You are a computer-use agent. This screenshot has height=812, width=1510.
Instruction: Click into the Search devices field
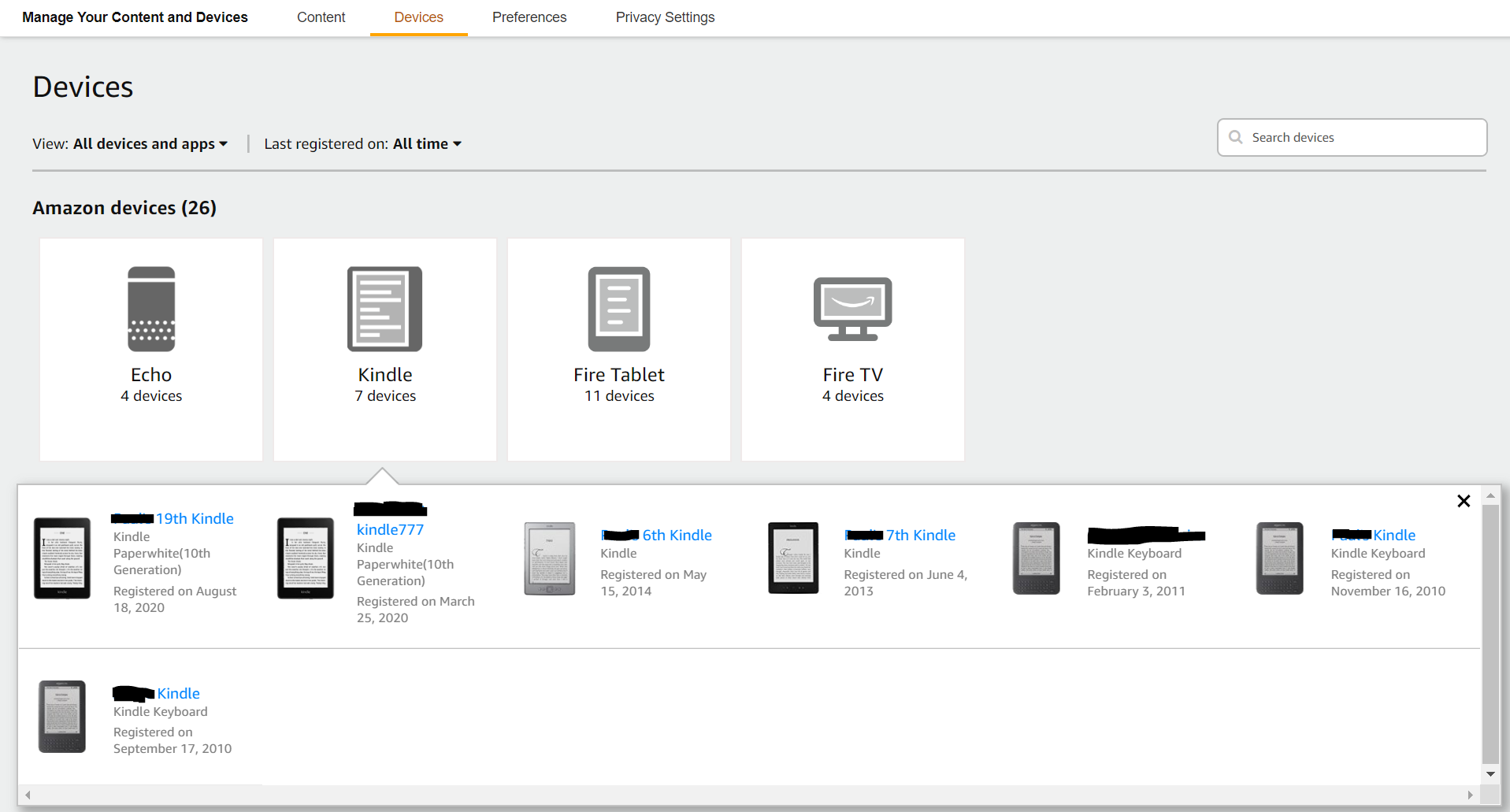tap(1363, 138)
